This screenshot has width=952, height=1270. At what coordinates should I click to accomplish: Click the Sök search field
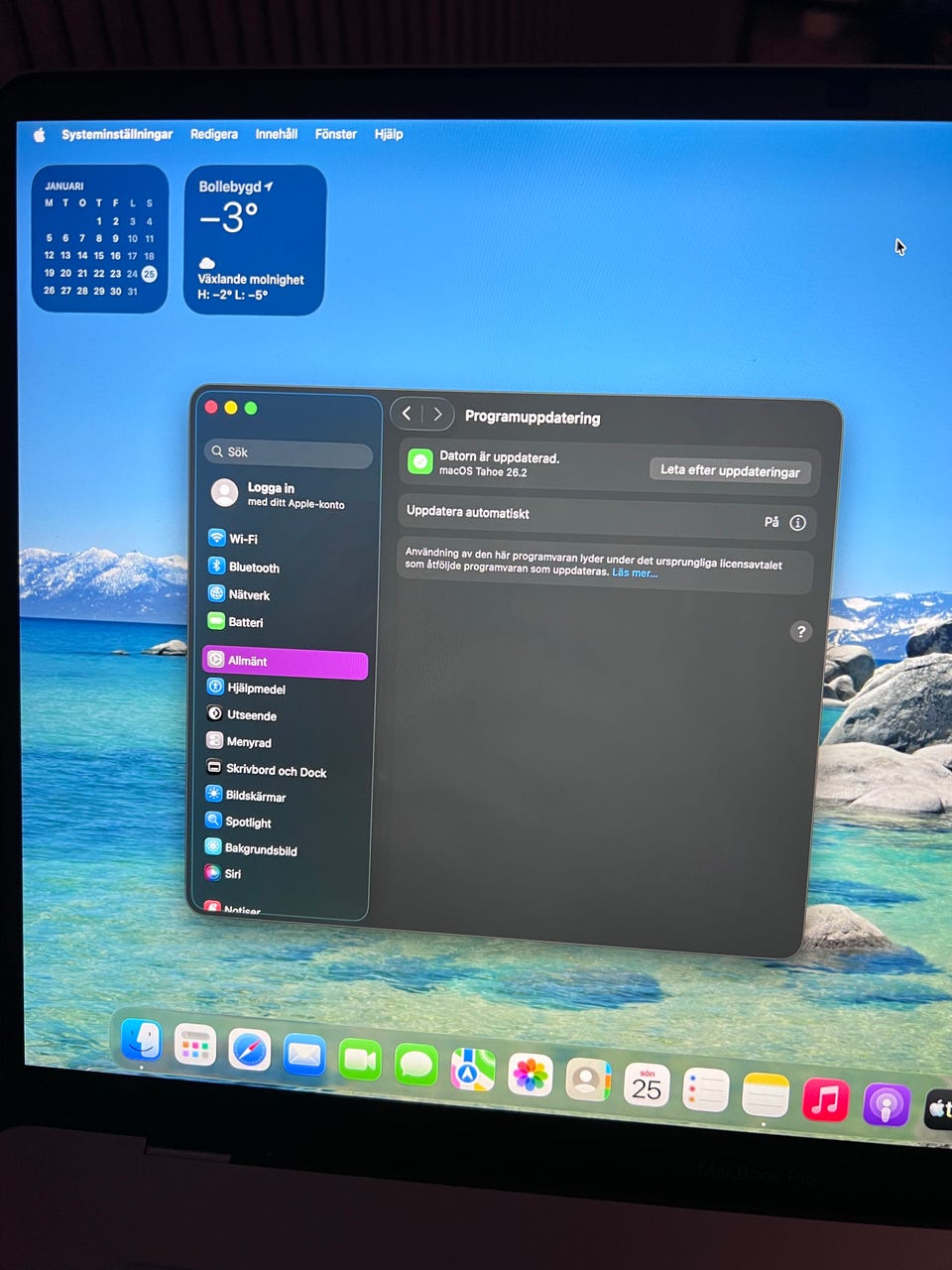point(289,452)
